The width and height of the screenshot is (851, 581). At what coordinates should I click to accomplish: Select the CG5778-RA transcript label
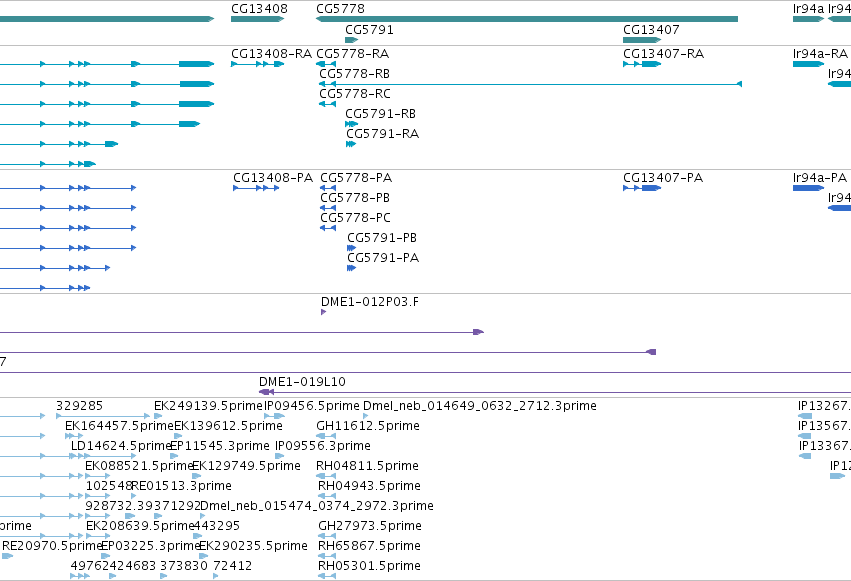tap(352, 54)
